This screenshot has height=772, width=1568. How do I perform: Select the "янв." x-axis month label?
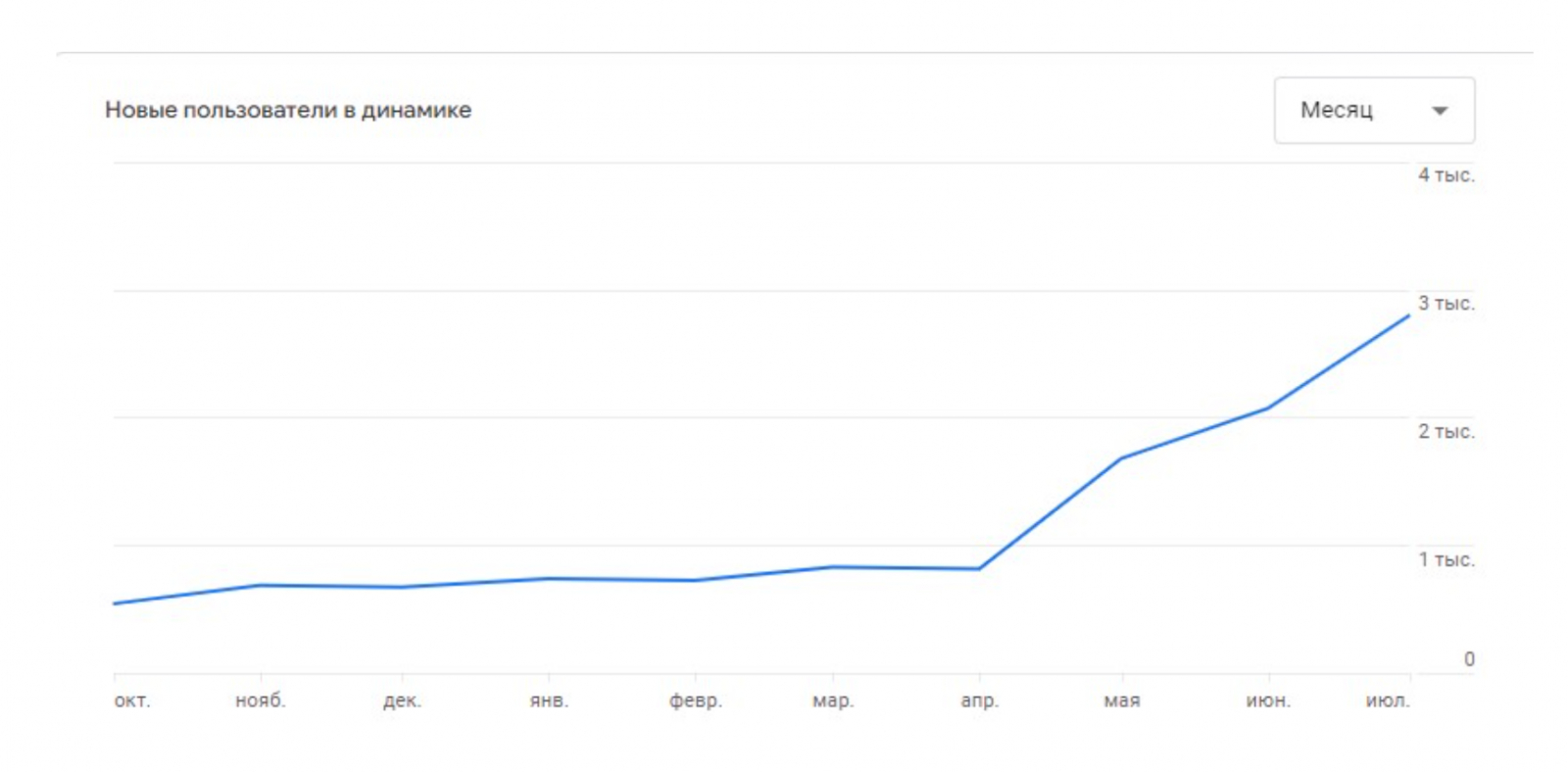[x=549, y=700]
